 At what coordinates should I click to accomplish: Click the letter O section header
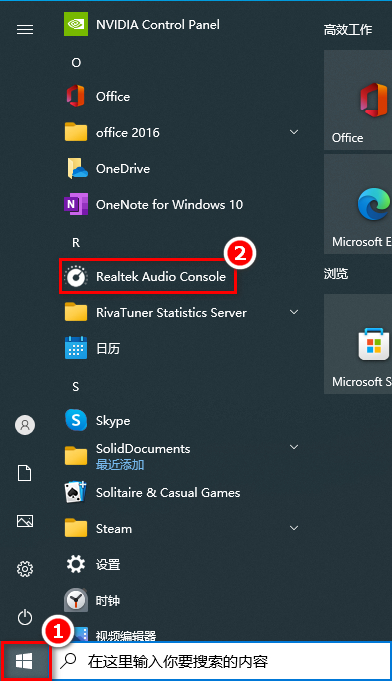coord(76,63)
